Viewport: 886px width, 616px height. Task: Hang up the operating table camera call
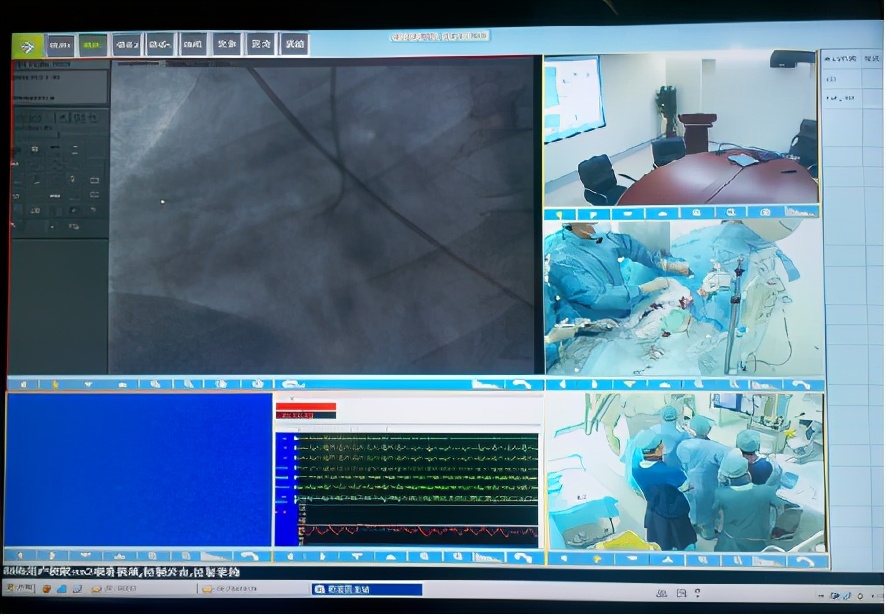(x=801, y=385)
